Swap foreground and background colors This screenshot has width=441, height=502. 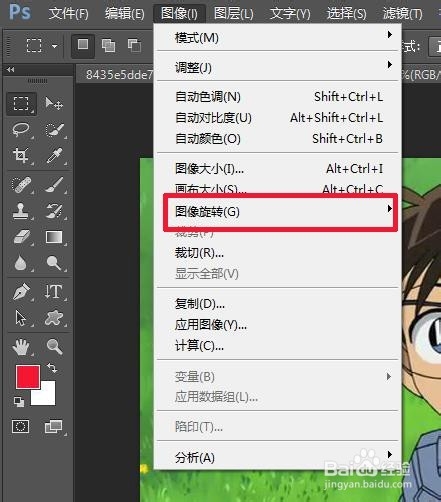point(52,368)
